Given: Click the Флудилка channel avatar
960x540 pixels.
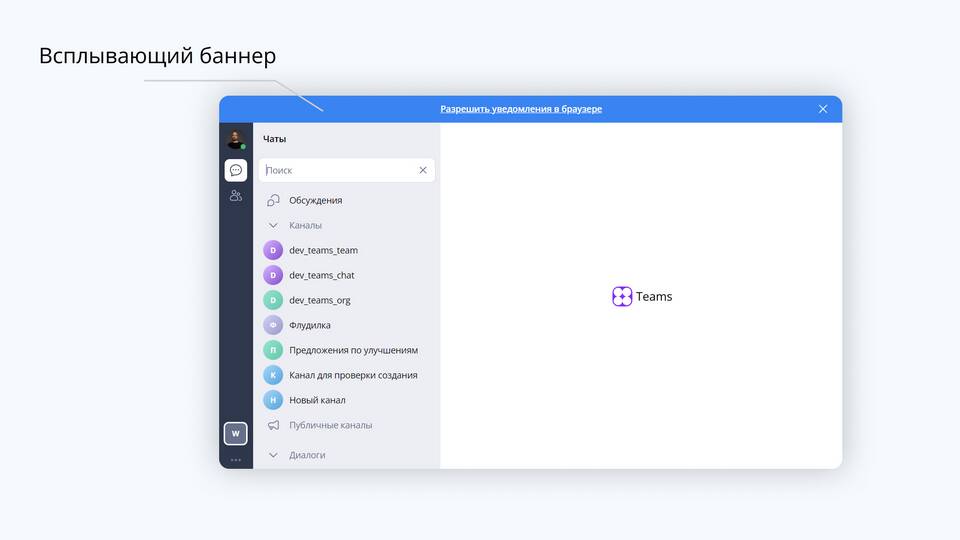Looking at the screenshot, I should (273, 325).
